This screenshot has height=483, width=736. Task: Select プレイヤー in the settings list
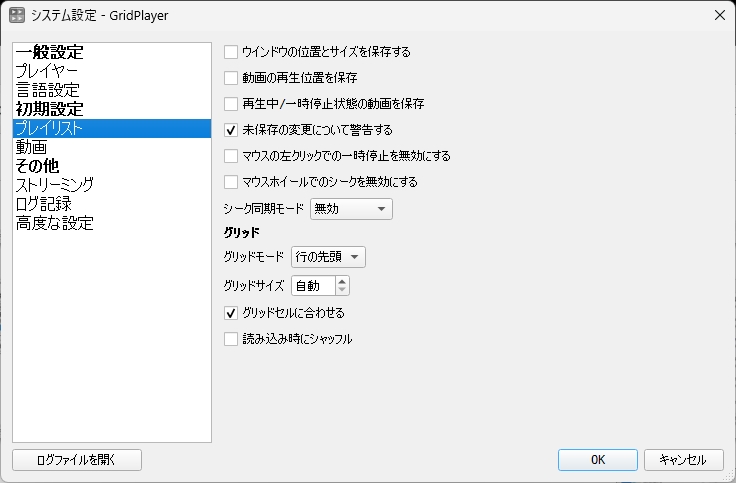pos(45,71)
